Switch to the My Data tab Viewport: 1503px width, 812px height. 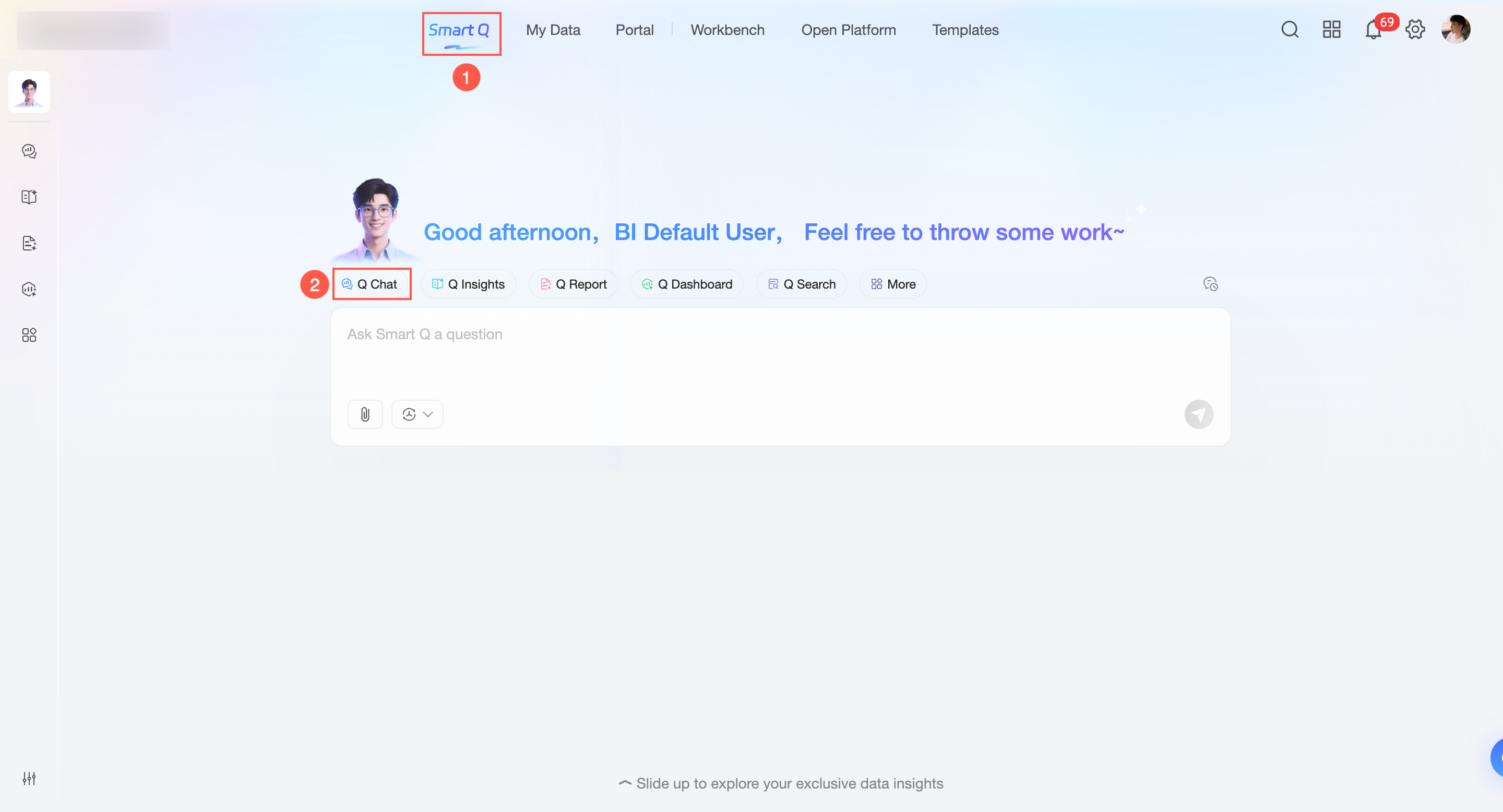click(x=553, y=30)
